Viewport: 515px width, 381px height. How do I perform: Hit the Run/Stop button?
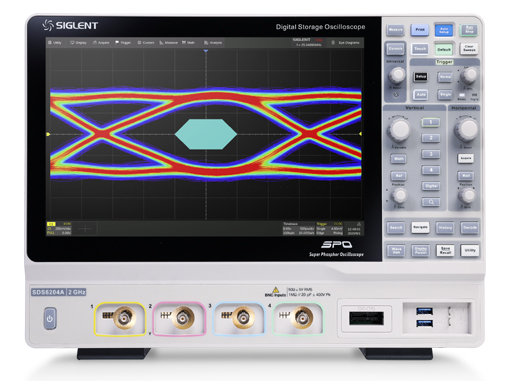click(x=469, y=30)
